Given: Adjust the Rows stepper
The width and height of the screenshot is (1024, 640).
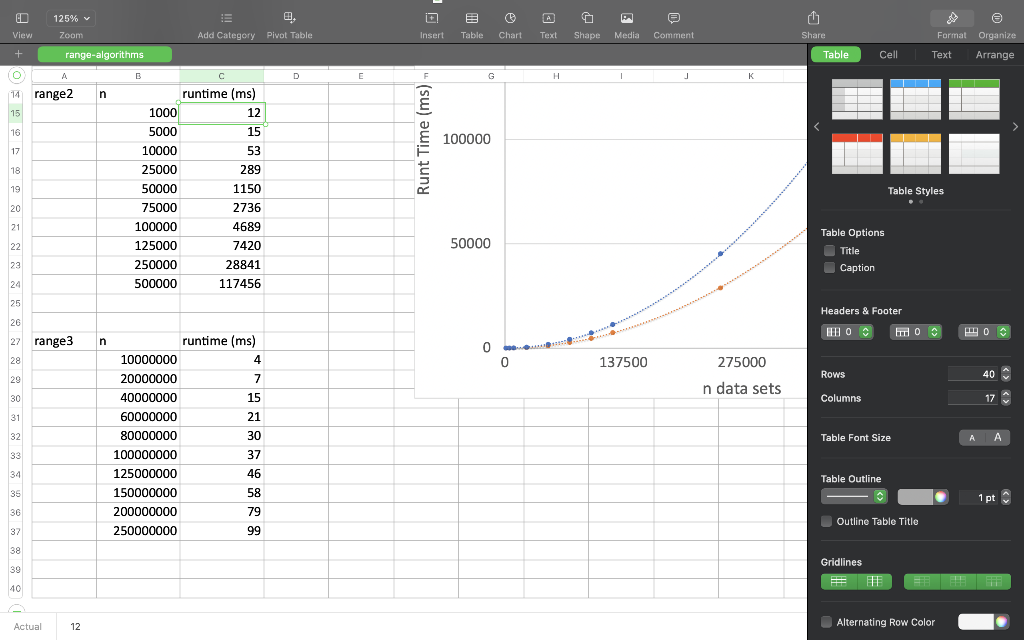Looking at the screenshot, I should pos(1006,374).
